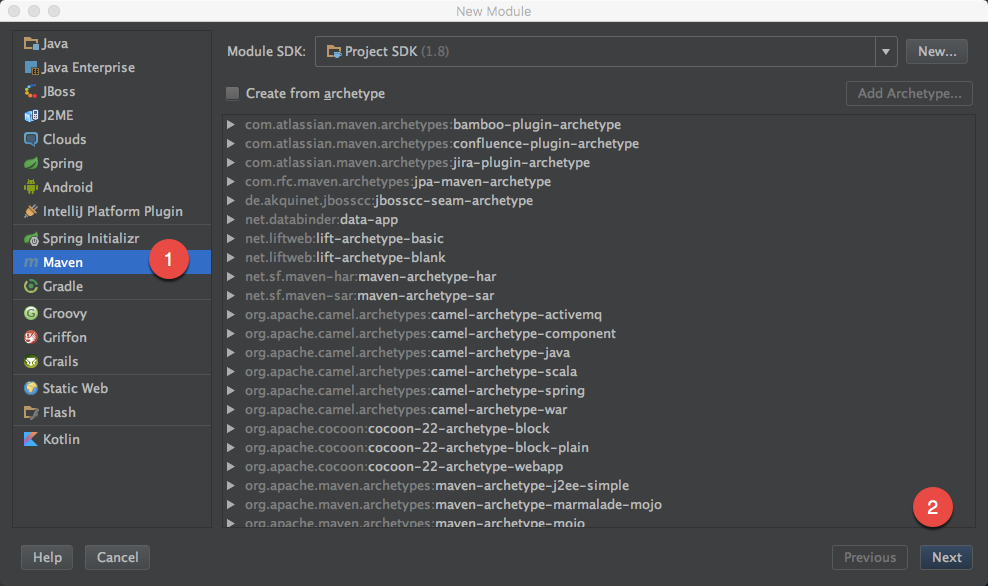Click the Kotlin logo icon
Image resolution: width=988 pixels, height=586 pixels.
pos(31,439)
